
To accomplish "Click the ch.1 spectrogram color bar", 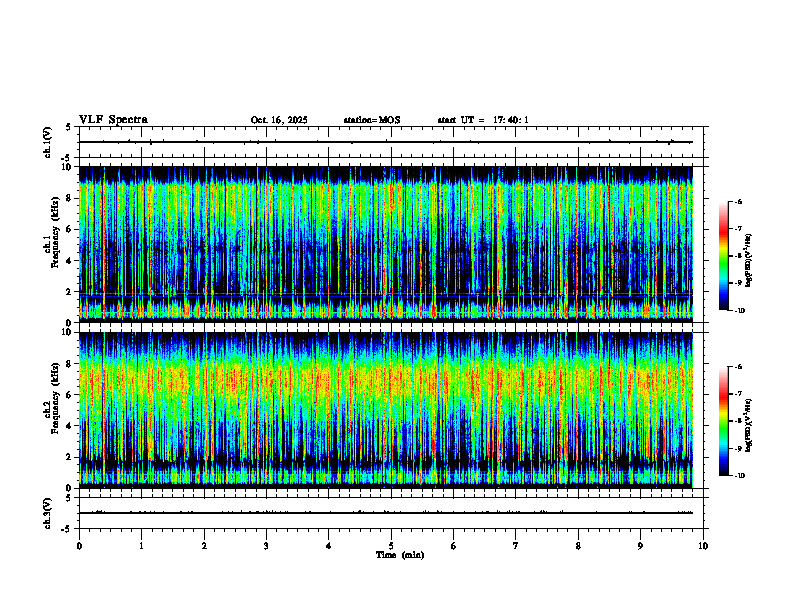I will pos(723,256).
